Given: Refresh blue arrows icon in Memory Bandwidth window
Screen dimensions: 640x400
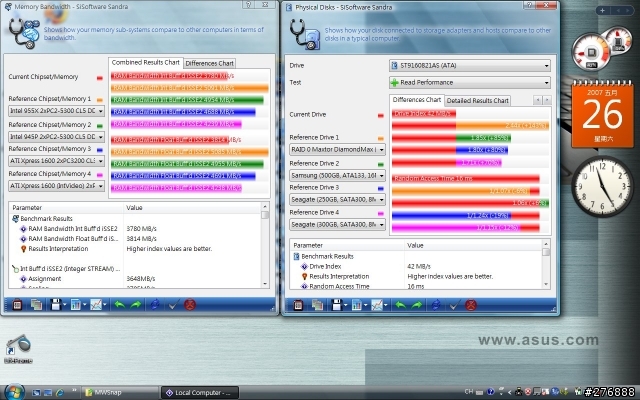Looking at the screenshot, I should coord(155,304).
